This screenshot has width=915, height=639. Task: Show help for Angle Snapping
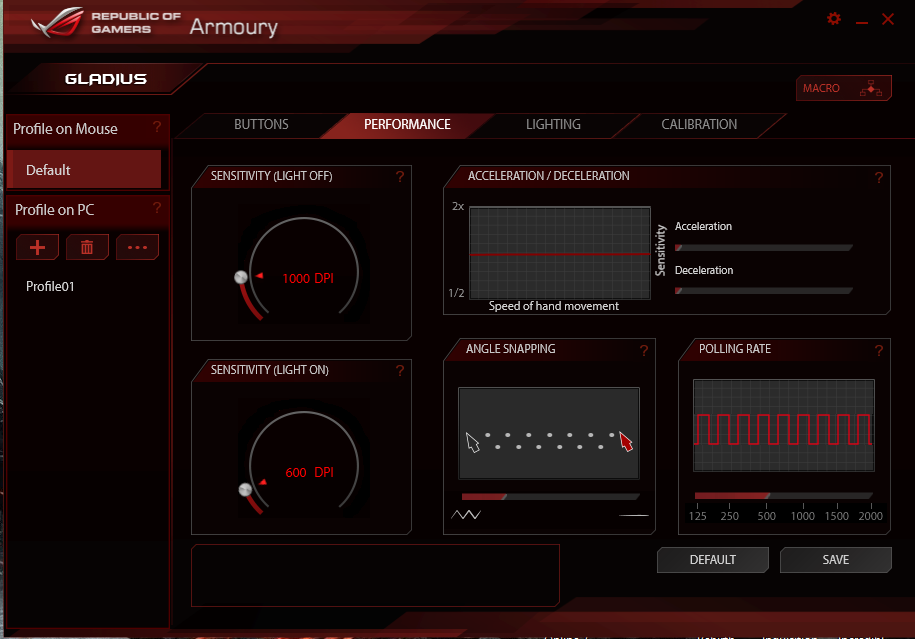pos(644,350)
